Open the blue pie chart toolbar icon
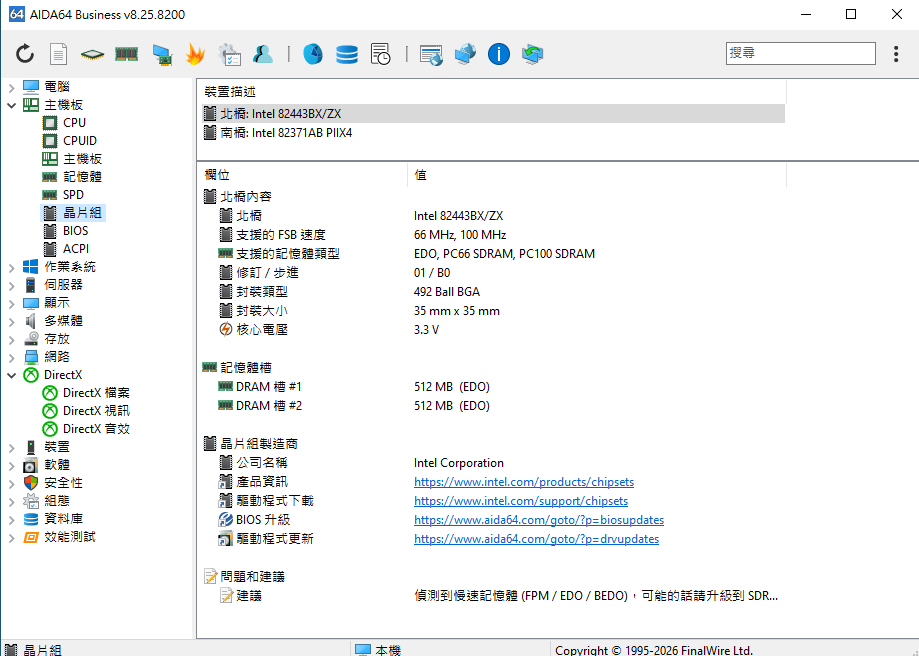919x656 pixels. 313,54
